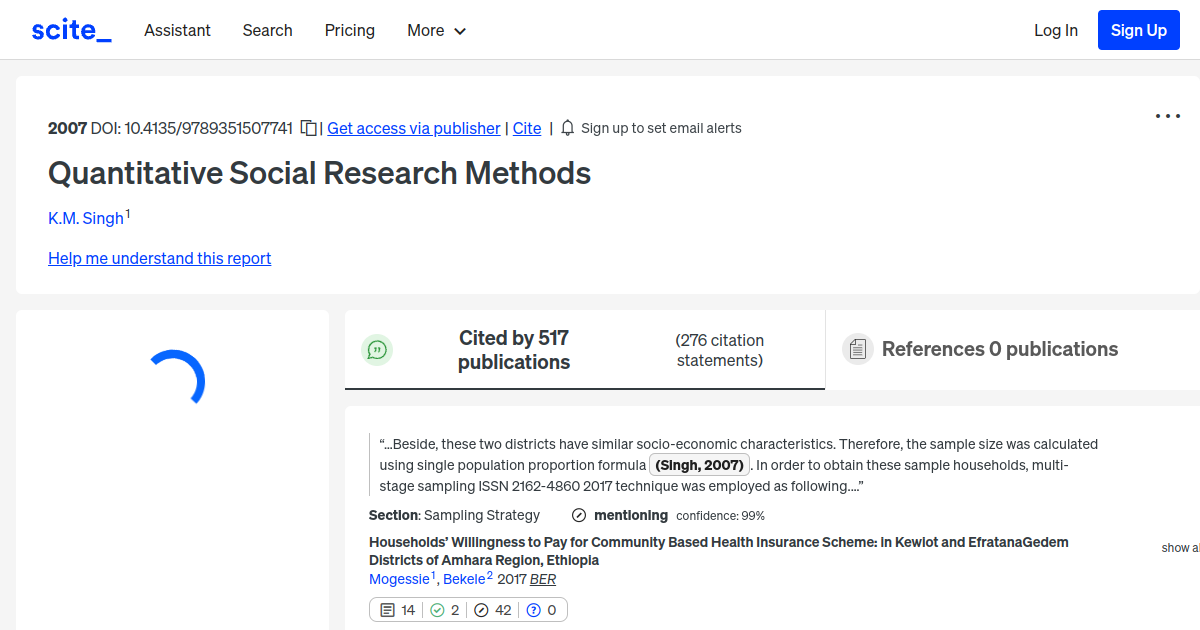Click the blue contrasting question-mark icon showing 0
Screen dimensions: 1200x630
(x=533, y=609)
